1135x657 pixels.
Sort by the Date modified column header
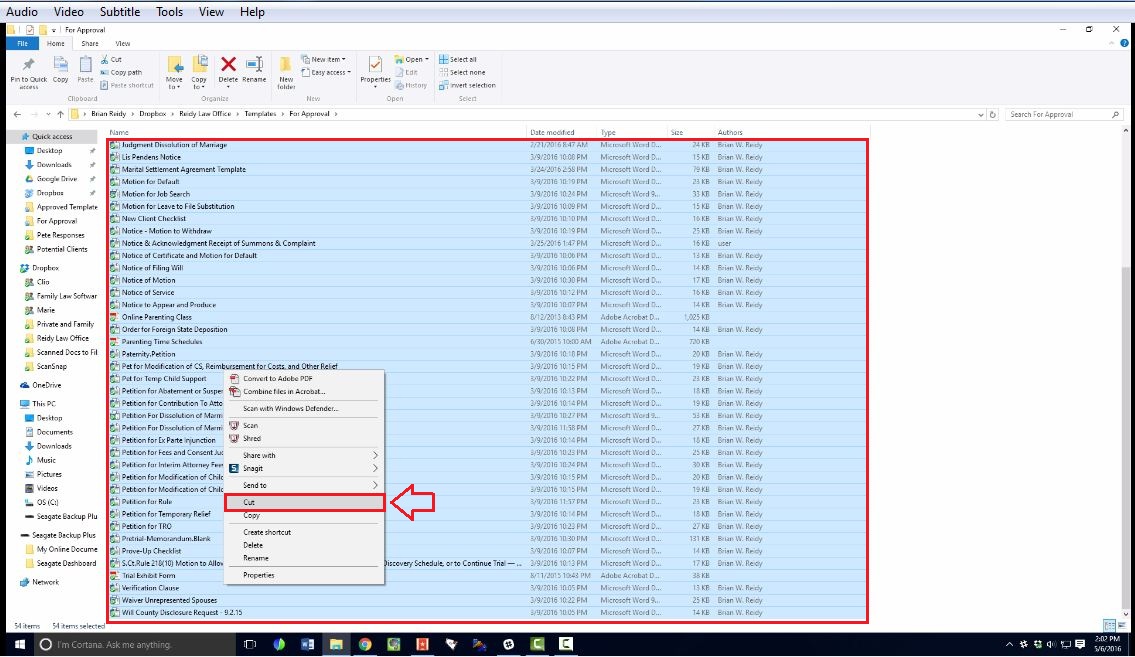click(563, 132)
